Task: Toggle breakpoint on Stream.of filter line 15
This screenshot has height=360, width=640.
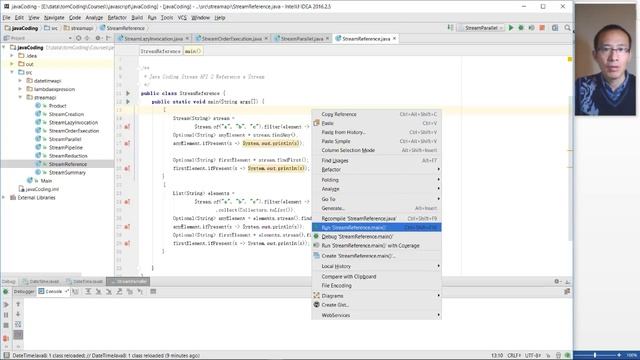Action: tap(127, 127)
